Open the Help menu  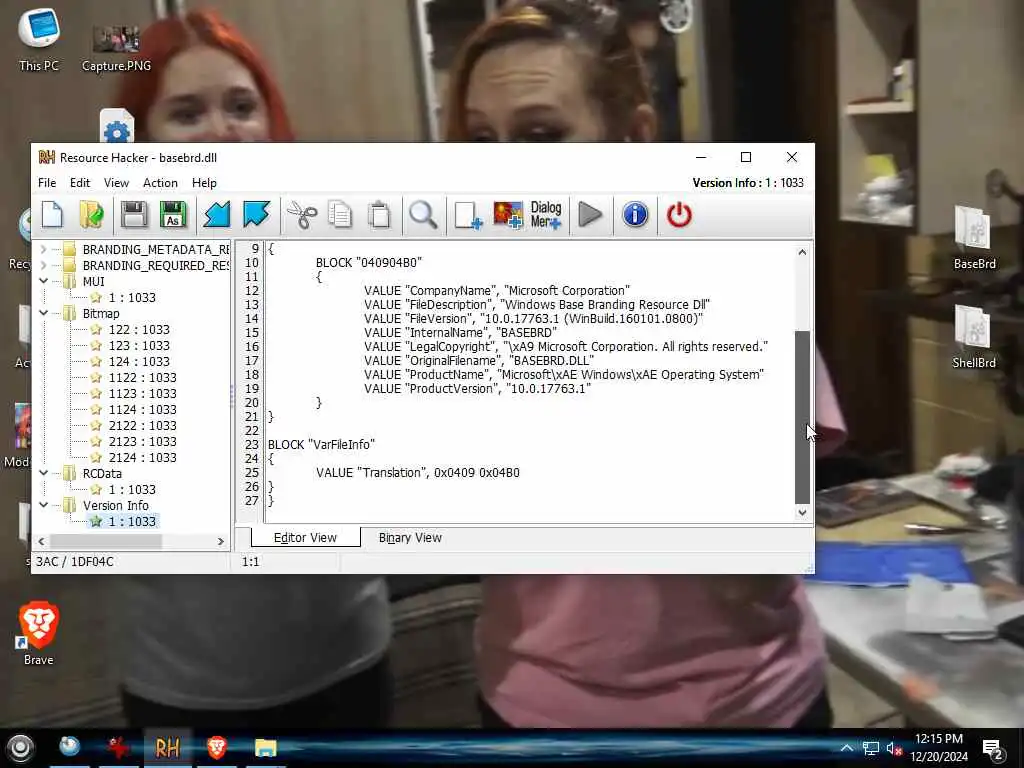tap(204, 183)
